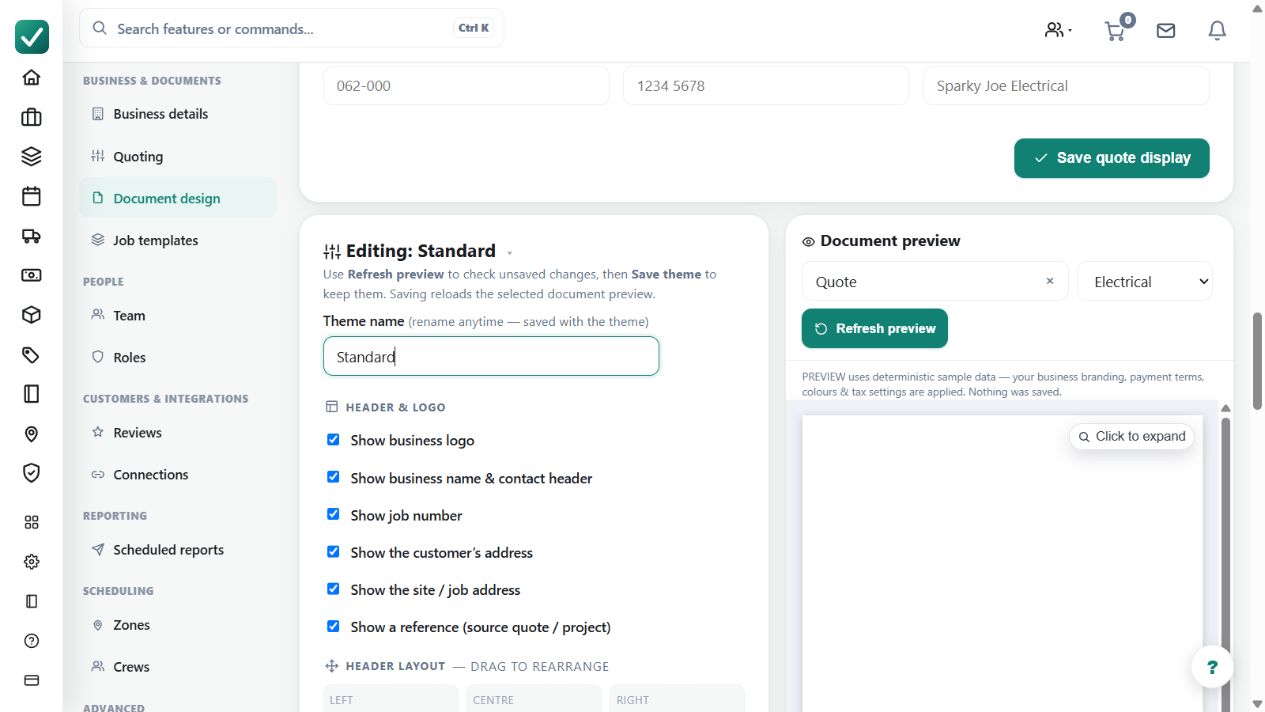Select Document design in the menu
Screen dimensions: 1265x712
pyautogui.click(x=178, y=198)
